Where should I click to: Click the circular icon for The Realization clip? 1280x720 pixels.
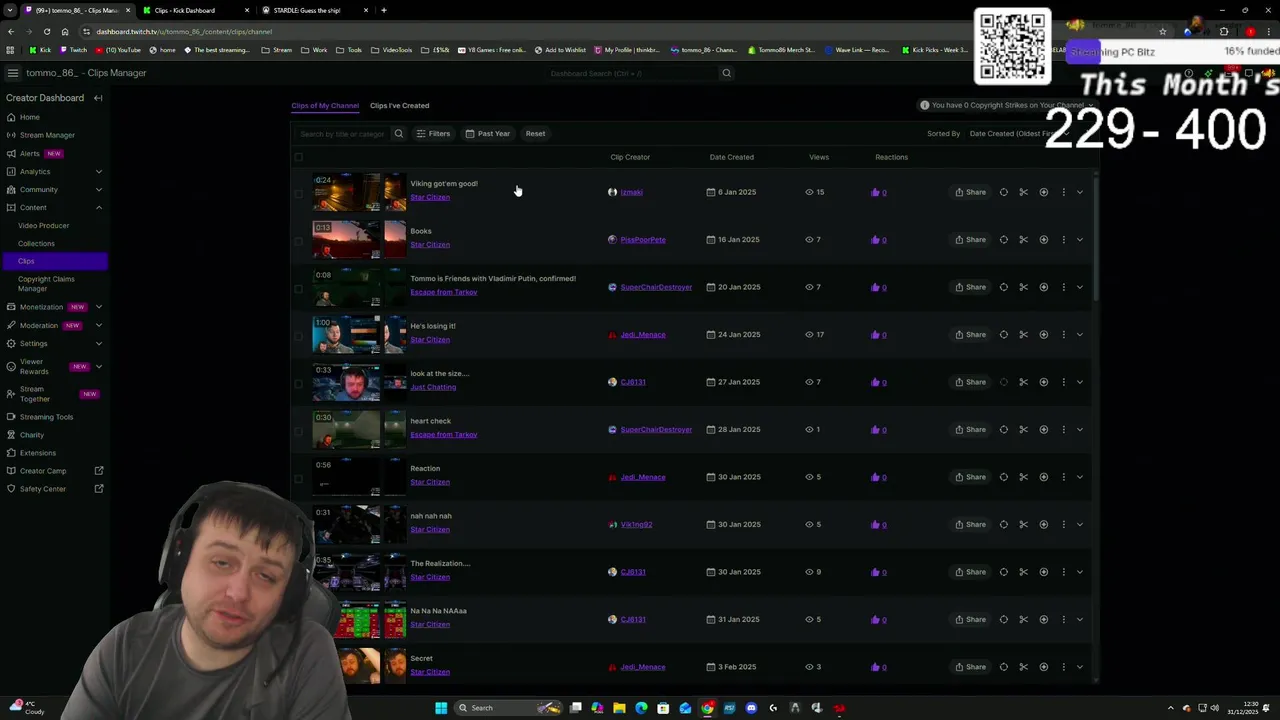(1004, 572)
